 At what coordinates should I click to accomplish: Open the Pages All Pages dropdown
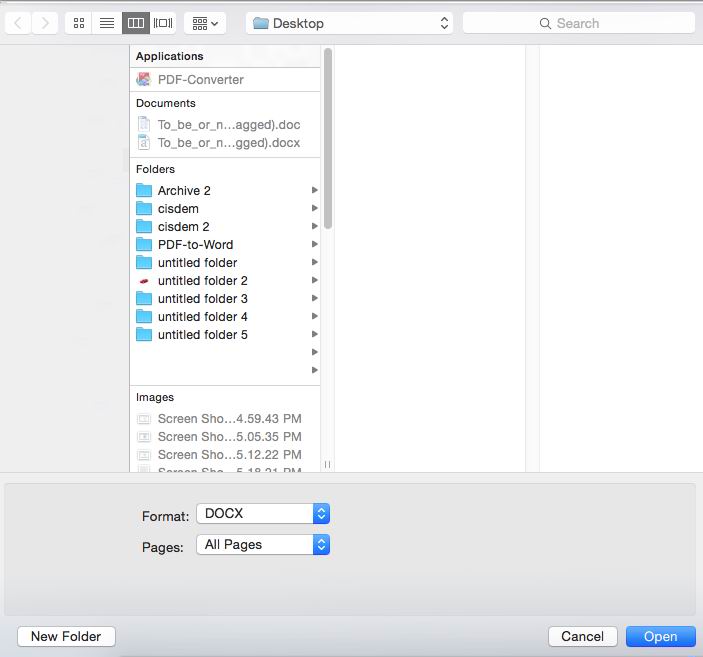[x=263, y=544]
